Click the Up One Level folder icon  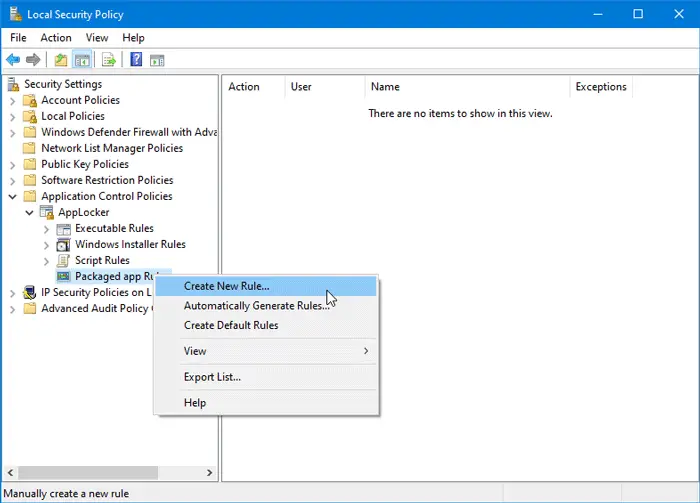(x=61, y=60)
